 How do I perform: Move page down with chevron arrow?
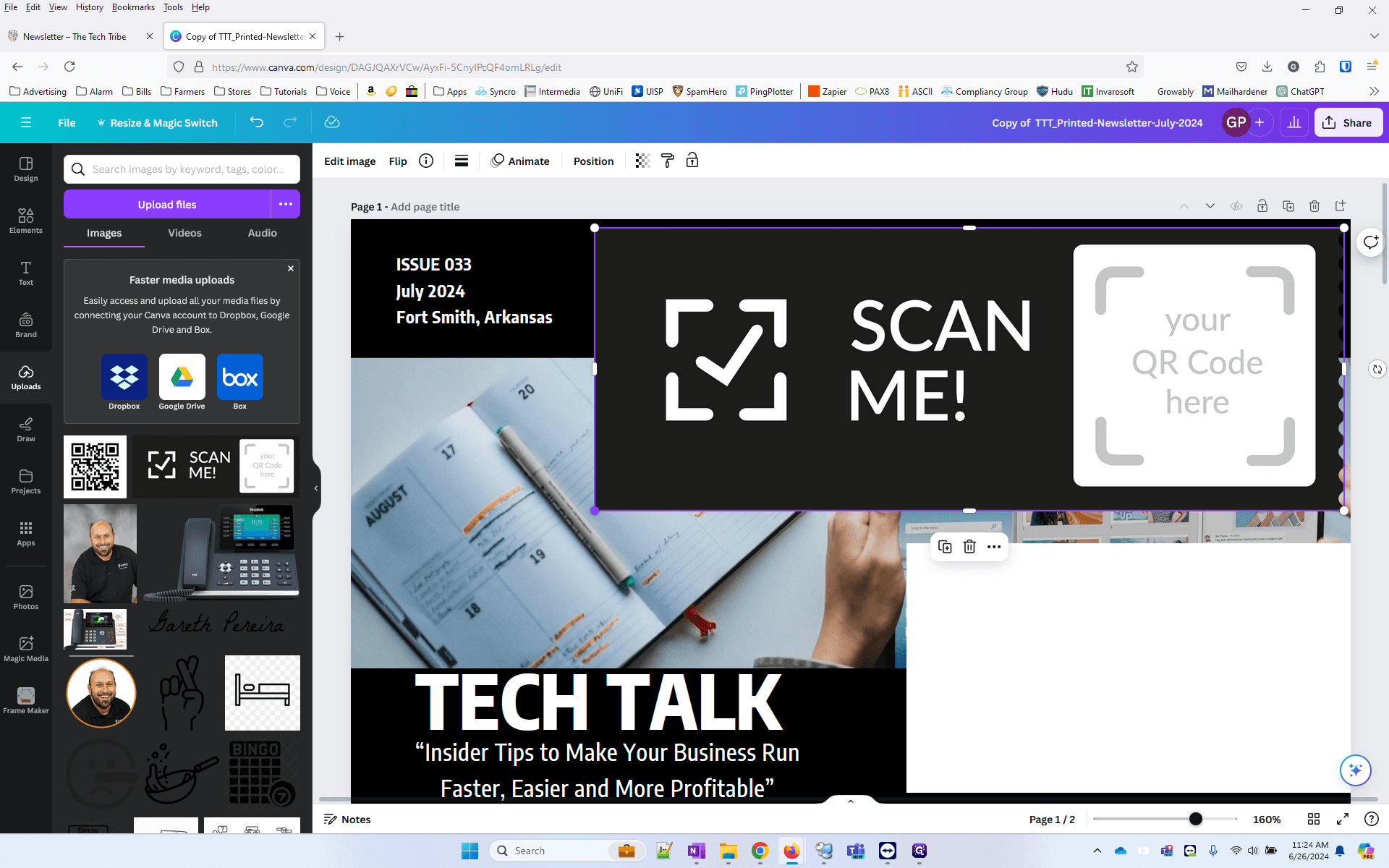[x=1210, y=206]
